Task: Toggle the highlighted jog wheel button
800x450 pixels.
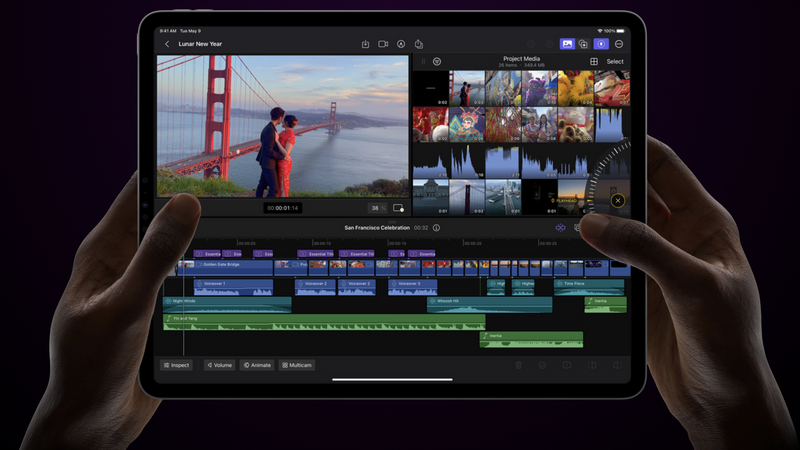Action: pyautogui.click(x=601, y=44)
